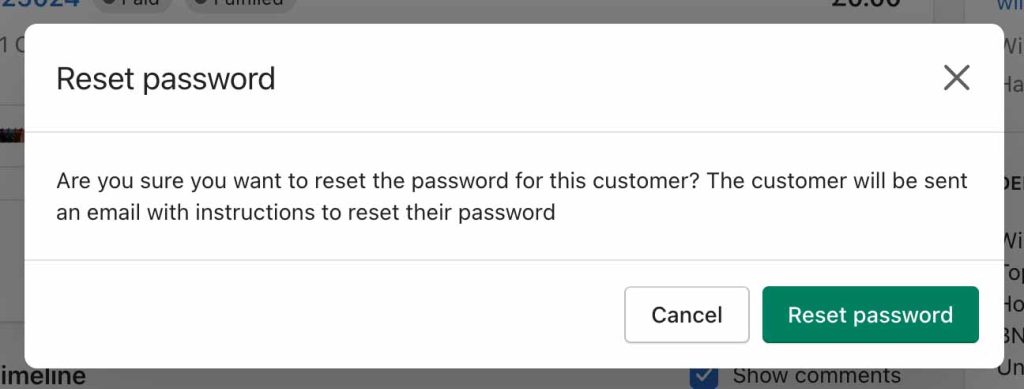Click the dimmed Fulfilled status badge
The image size is (1024, 389).
pyautogui.click(x=240, y=5)
